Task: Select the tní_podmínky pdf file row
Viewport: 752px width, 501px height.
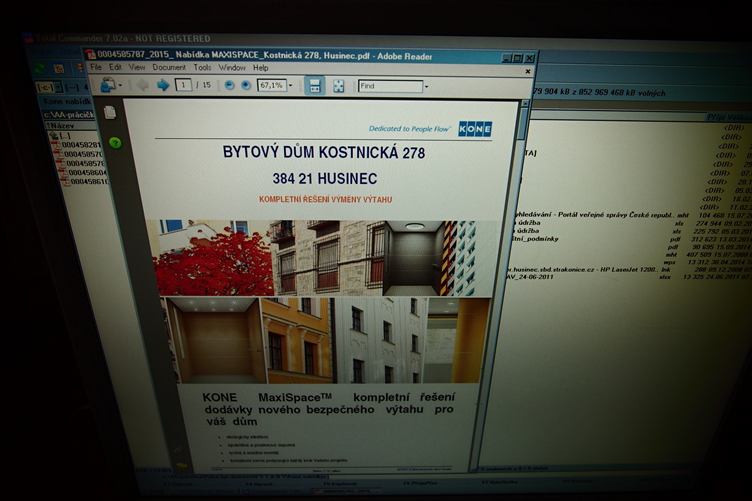Action: click(x=630, y=239)
